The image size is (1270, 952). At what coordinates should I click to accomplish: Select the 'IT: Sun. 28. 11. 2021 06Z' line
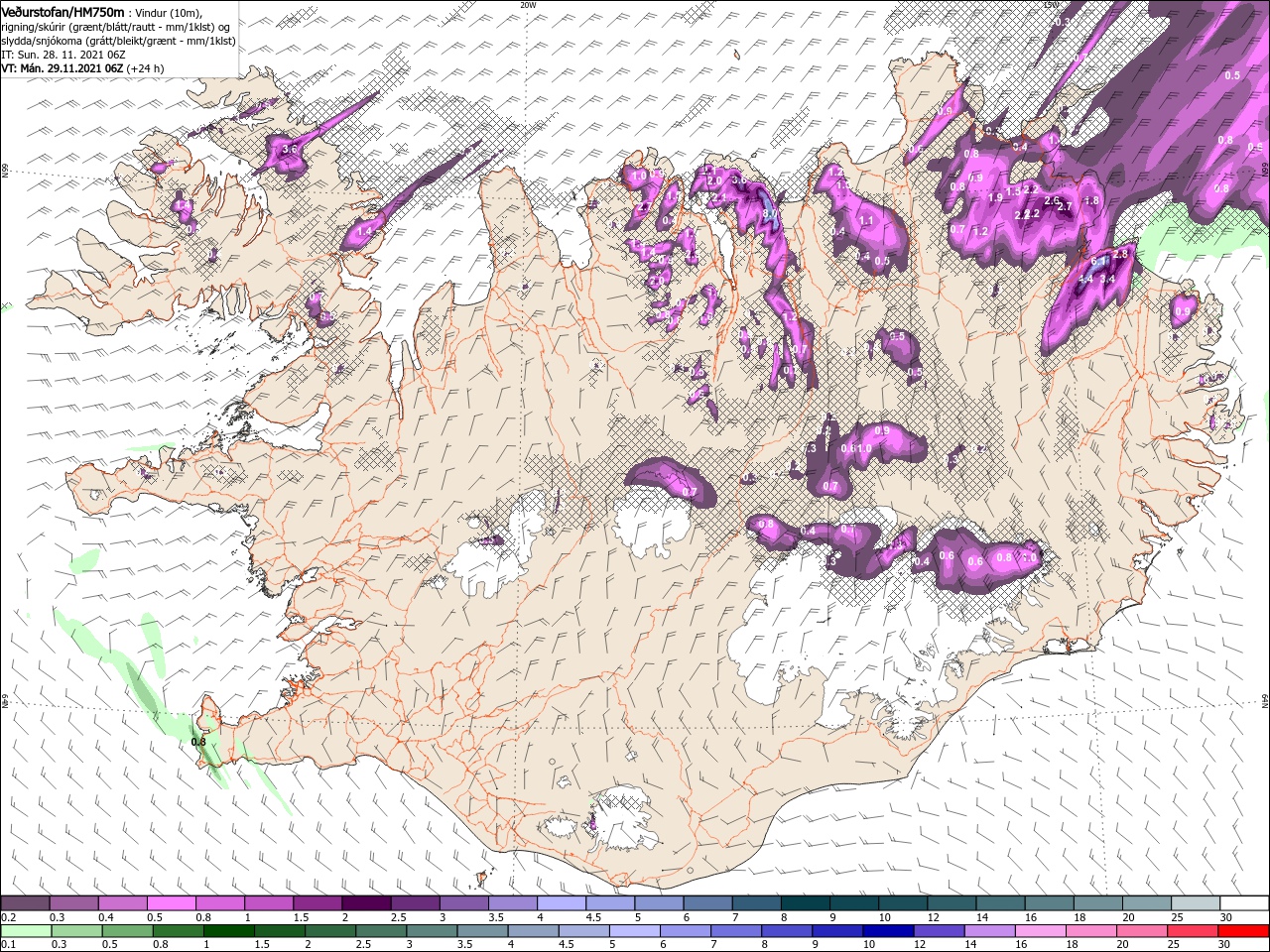click(63, 55)
